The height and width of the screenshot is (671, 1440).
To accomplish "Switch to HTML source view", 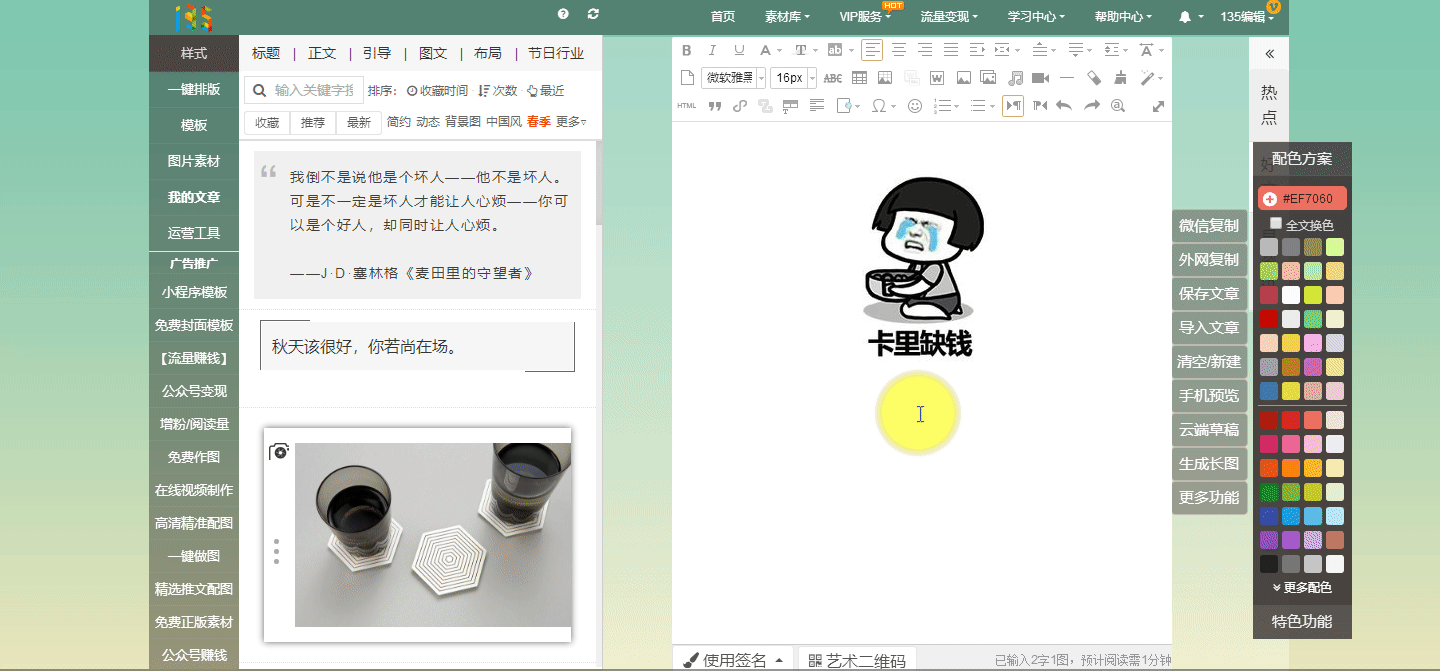I will (686, 106).
